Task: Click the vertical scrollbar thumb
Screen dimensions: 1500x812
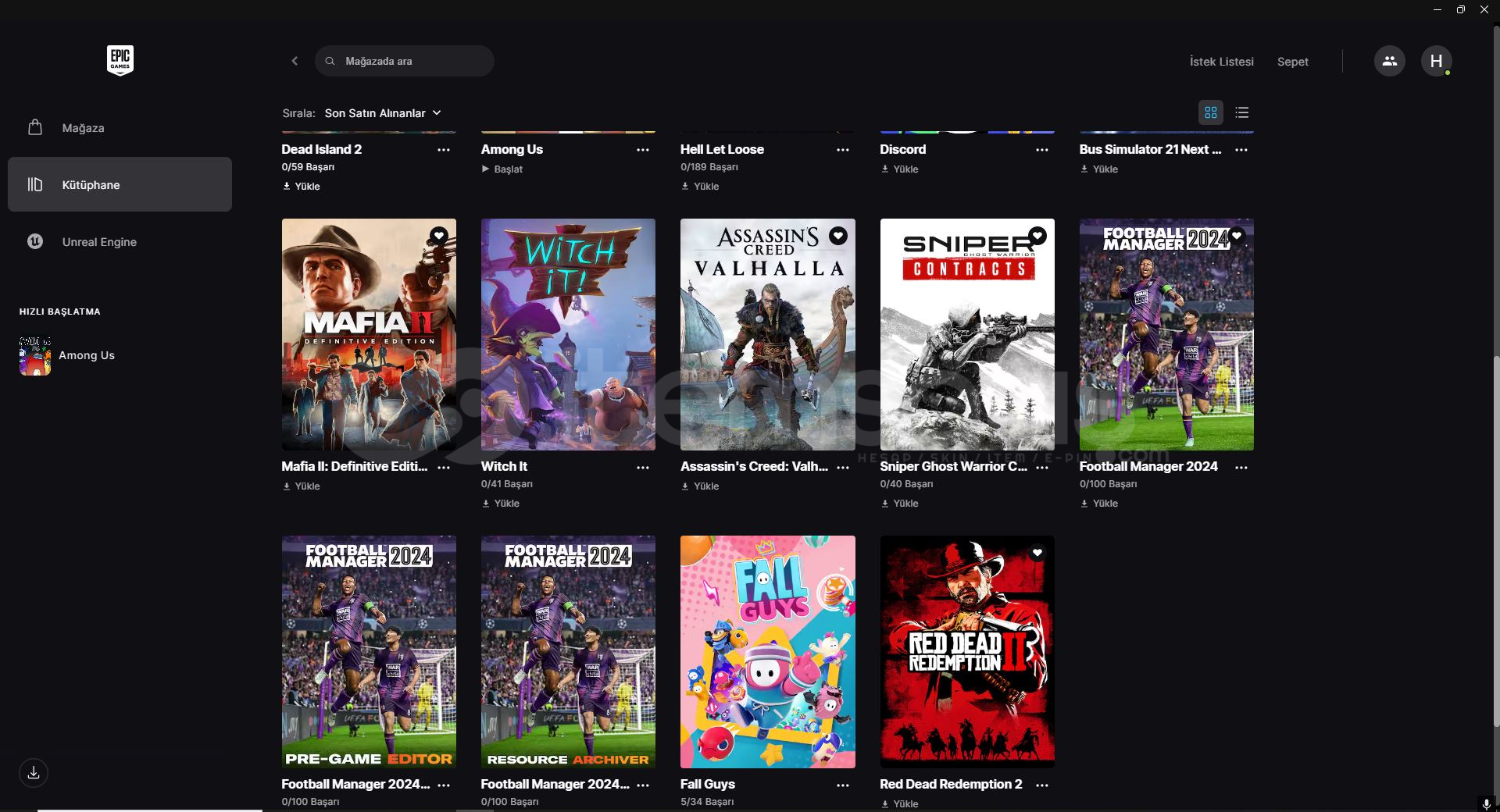Action: (x=1496, y=540)
